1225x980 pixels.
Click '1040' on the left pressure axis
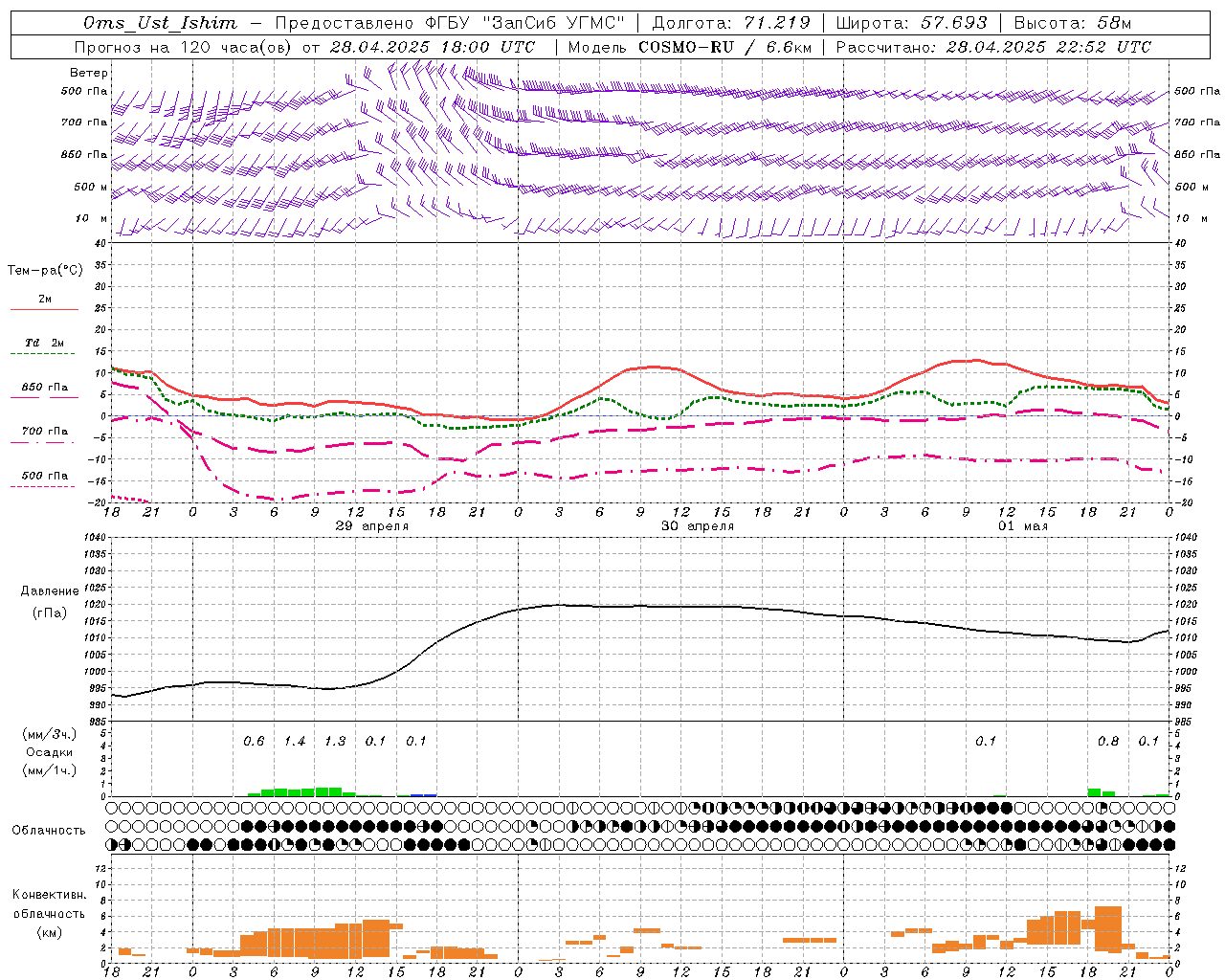pyautogui.click(x=93, y=537)
